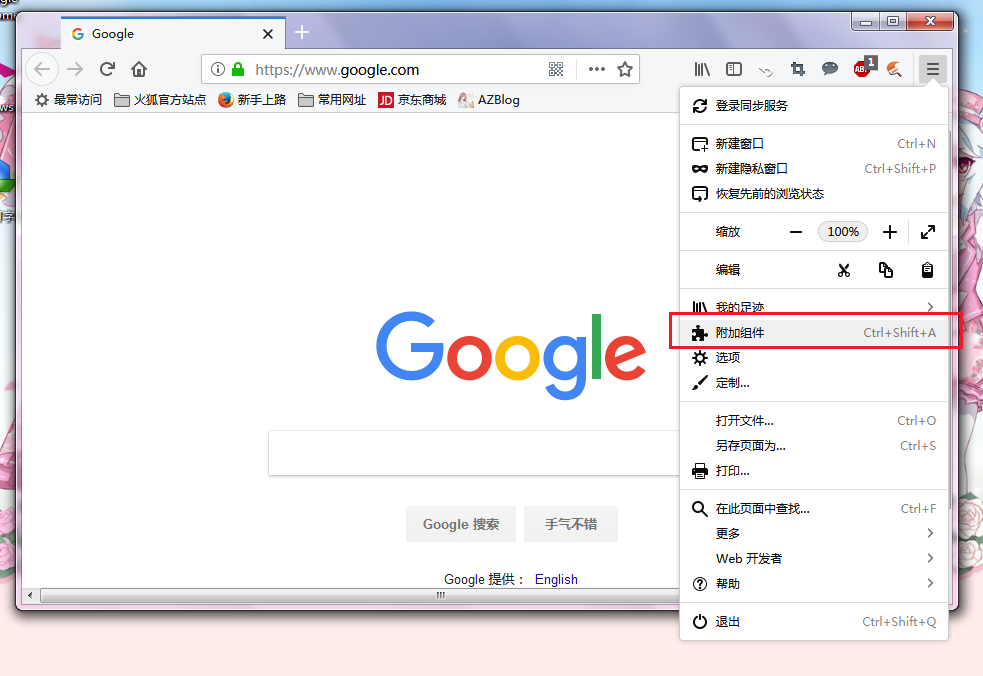Reload the current page
Viewport: 983px width, 676px height.
pyautogui.click(x=107, y=69)
